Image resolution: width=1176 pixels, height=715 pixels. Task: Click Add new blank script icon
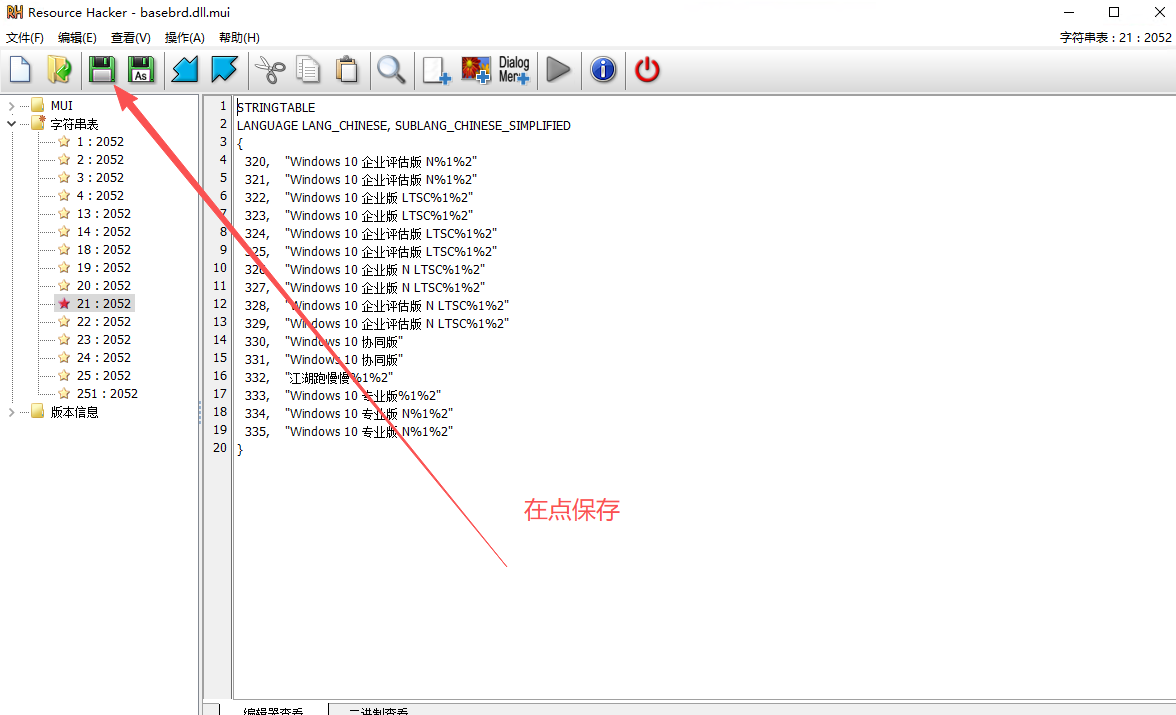436,70
